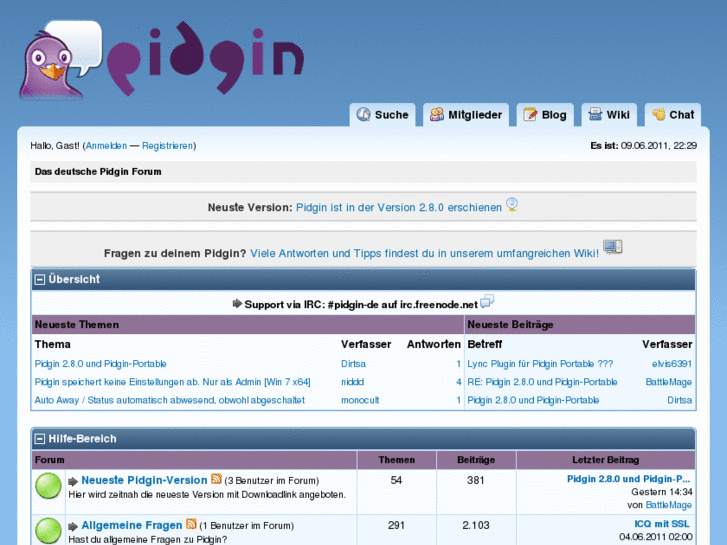
Task: Click the chat bubbles icon after irc.freenode.net
Action: [x=487, y=301]
